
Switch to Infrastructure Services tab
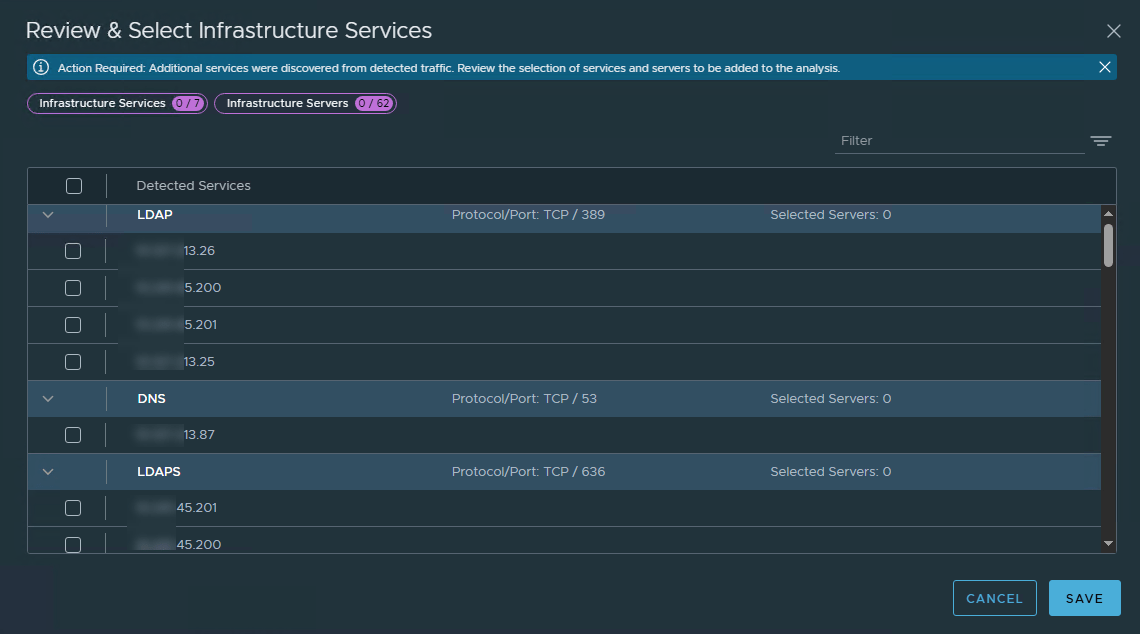pos(117,104)
